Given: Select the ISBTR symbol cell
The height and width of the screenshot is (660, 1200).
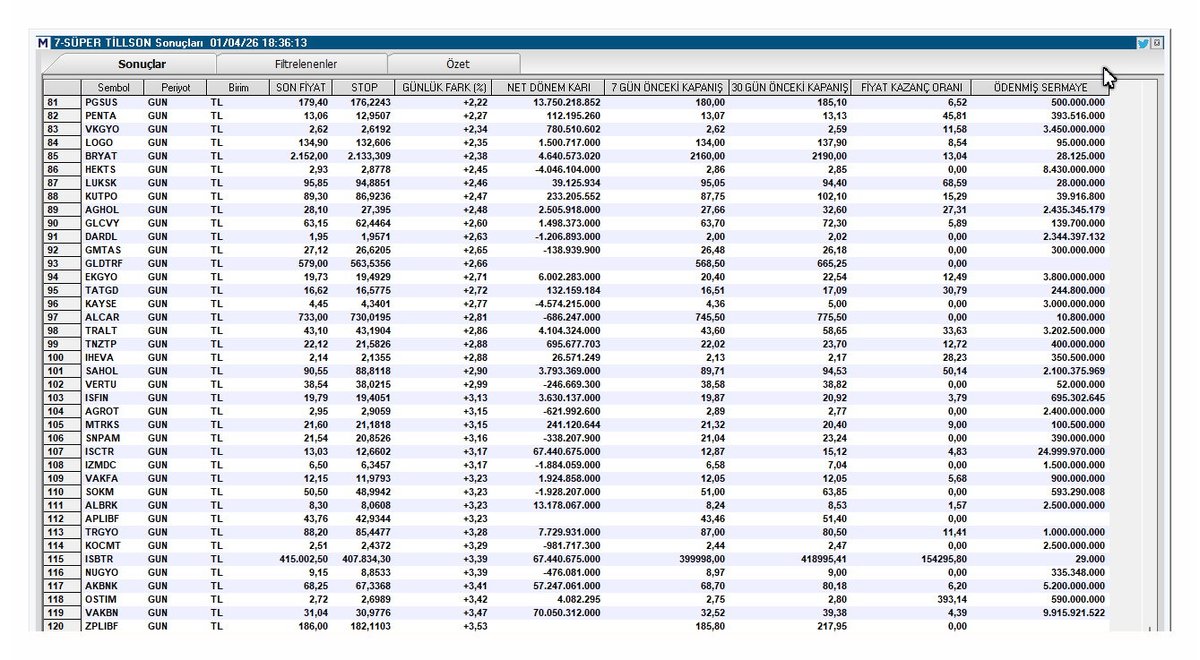Looking at the screenshot, I should click(x=113, y=561).
